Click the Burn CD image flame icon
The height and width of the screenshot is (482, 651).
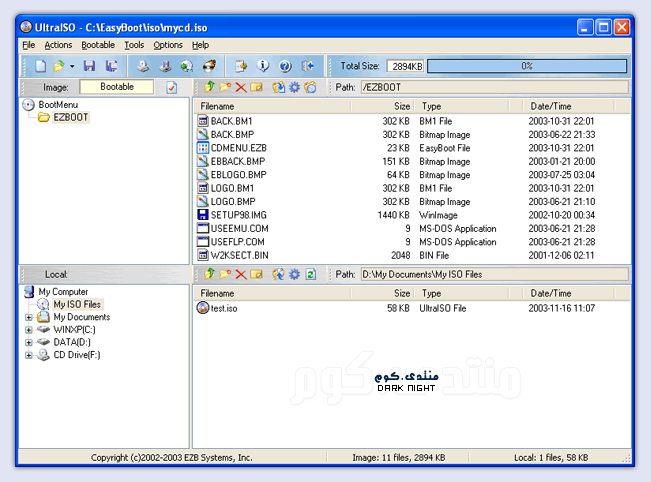[x=209, y=66]
